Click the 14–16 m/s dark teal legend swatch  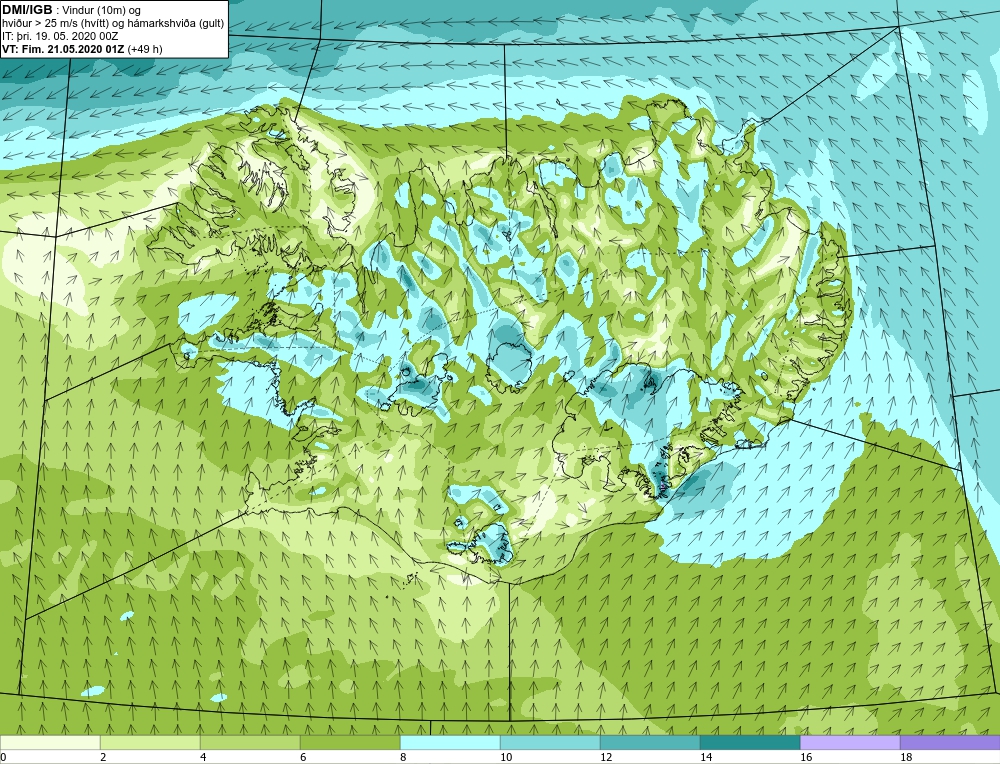(750, 742)
